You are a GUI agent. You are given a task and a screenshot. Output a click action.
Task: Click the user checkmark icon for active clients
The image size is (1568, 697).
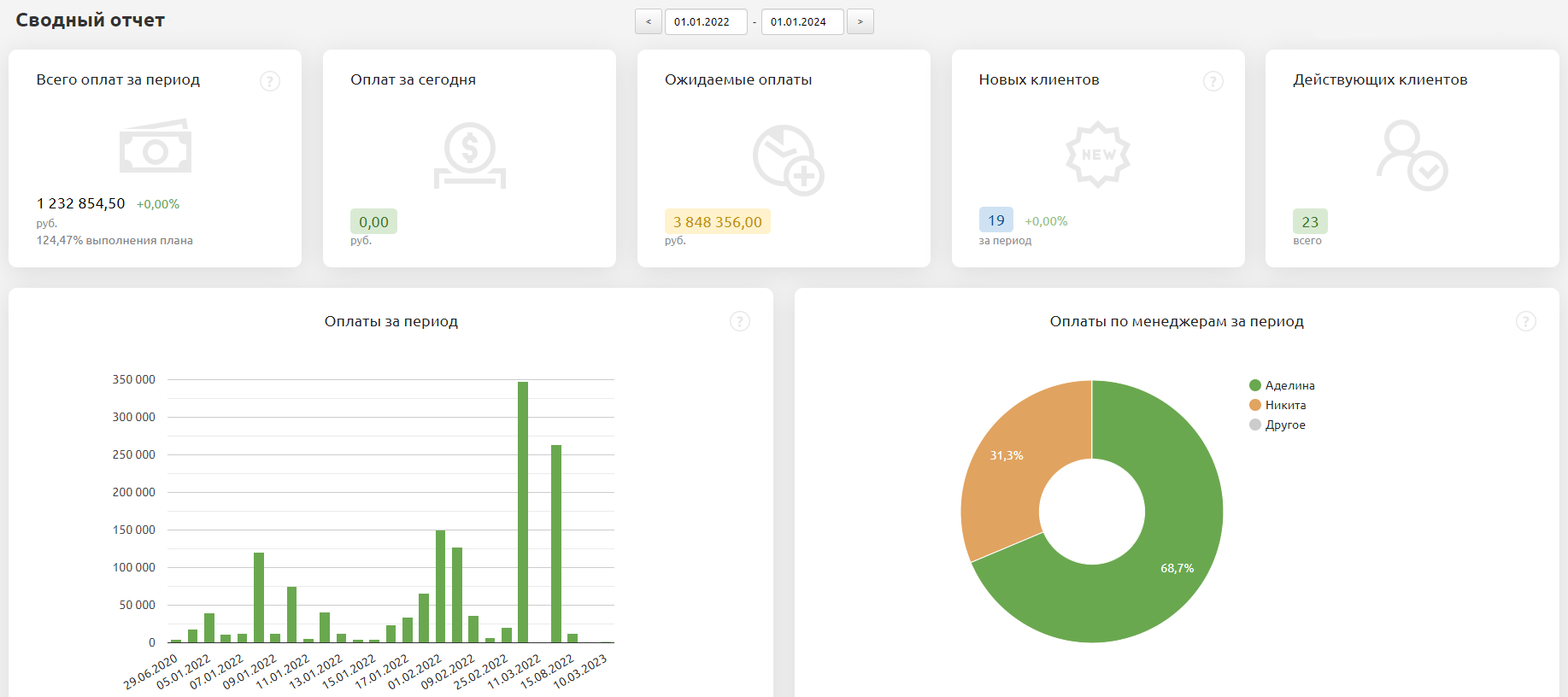1412,155
